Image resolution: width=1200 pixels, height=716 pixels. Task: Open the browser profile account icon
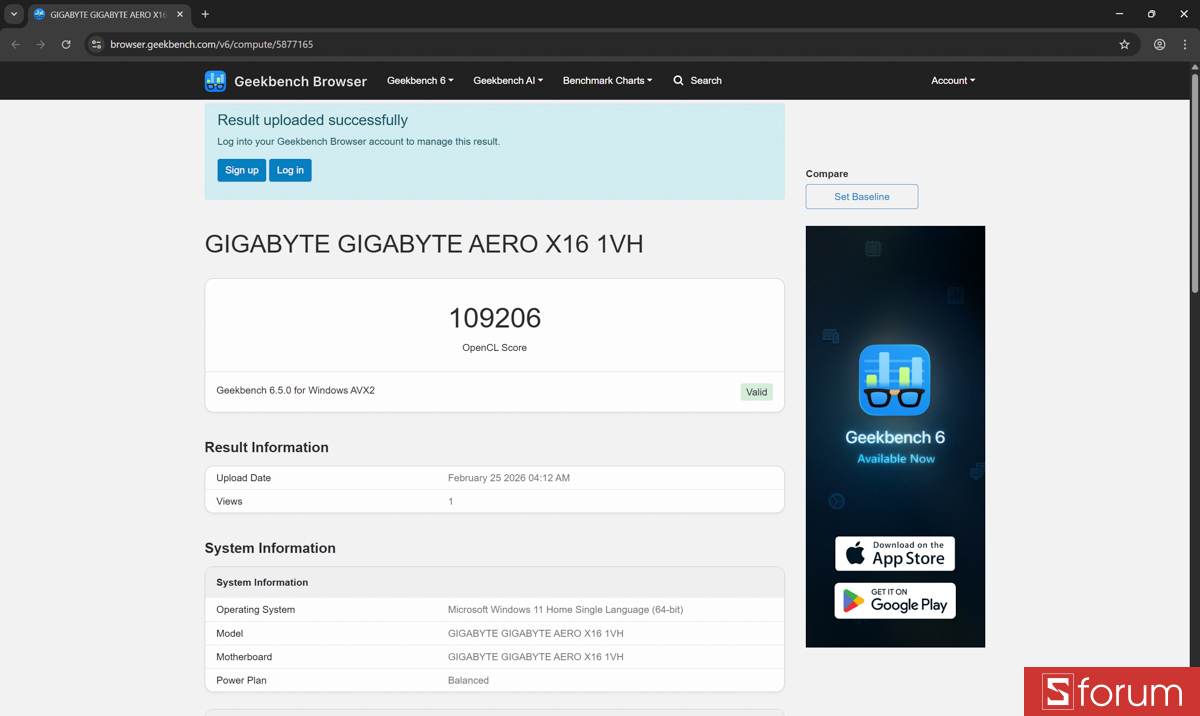click(1159, 44)
